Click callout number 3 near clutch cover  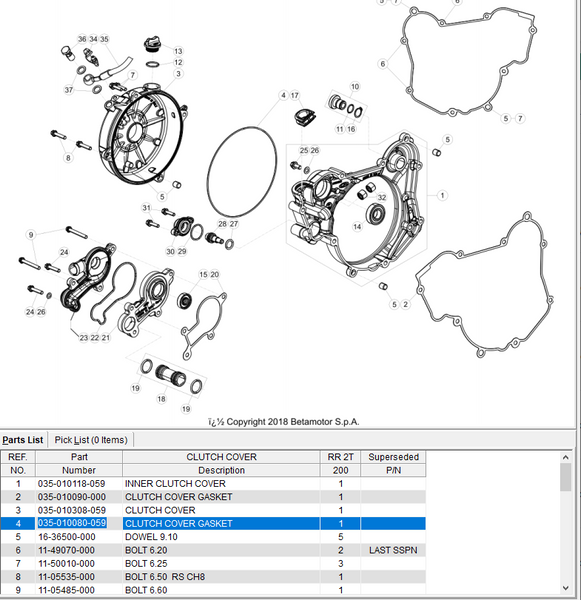point(178,73)
